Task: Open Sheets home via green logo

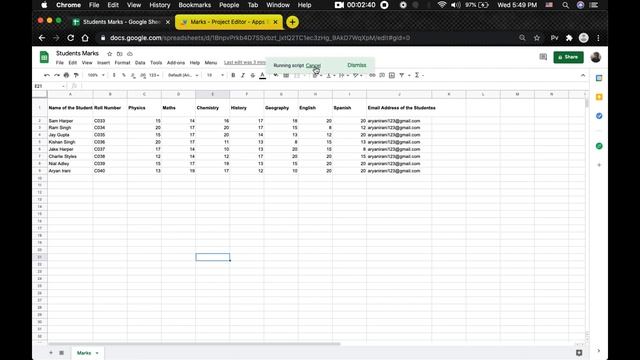Action: 44,57
